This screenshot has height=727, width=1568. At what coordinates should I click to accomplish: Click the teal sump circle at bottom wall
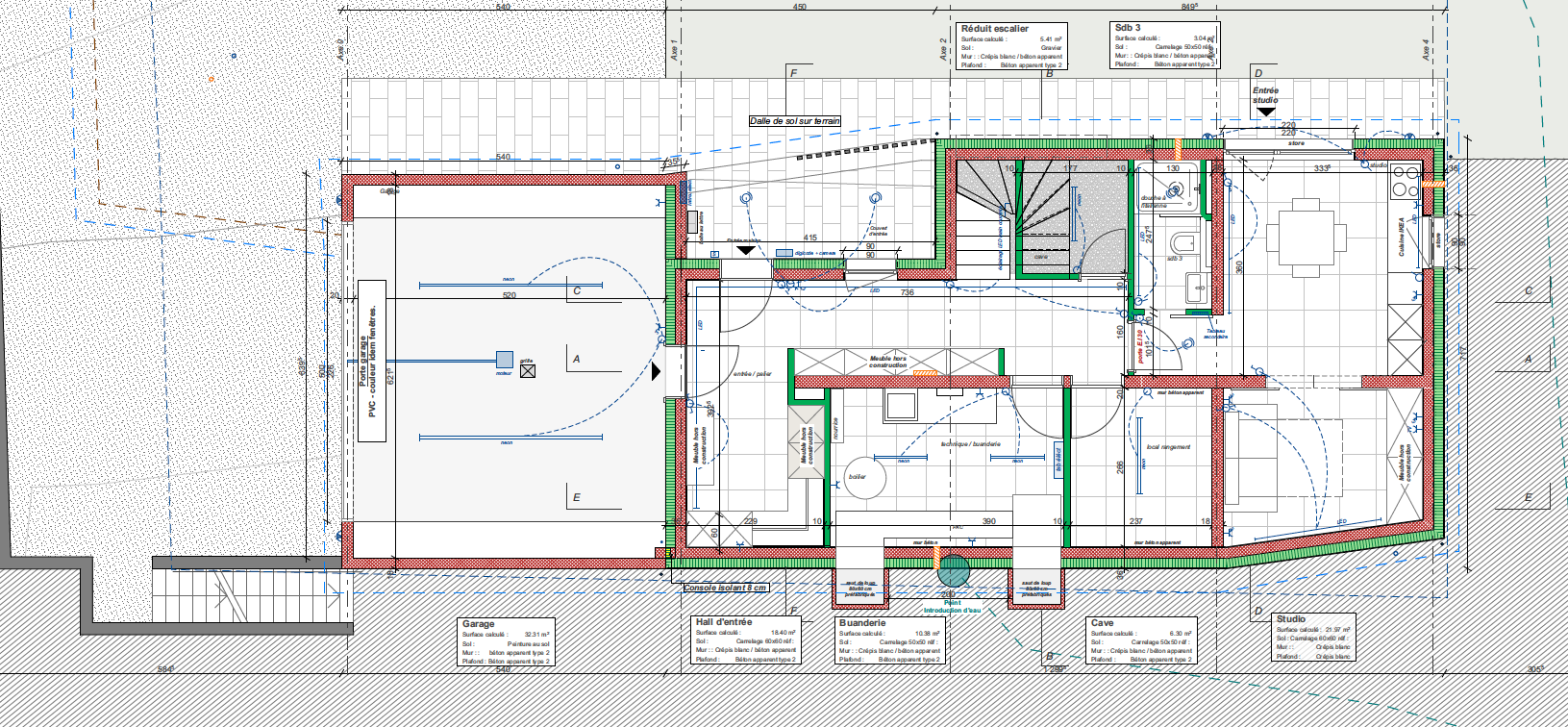(954, 571)
